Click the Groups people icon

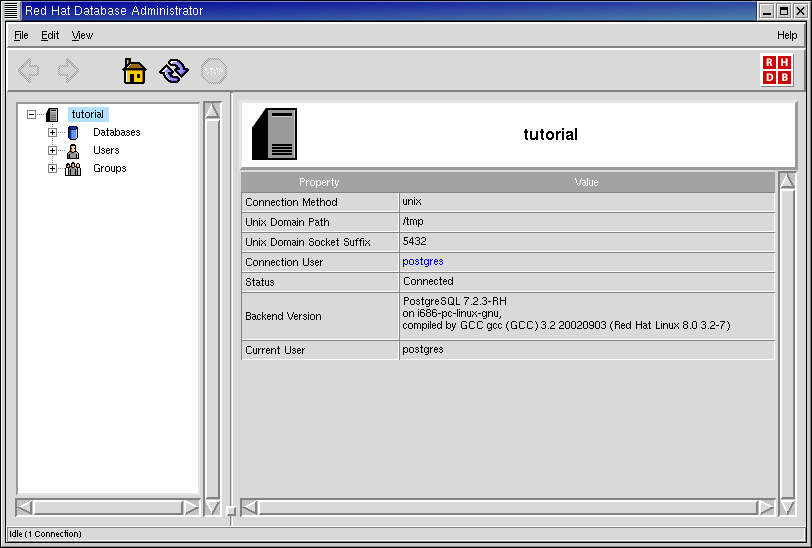point(73,169)
